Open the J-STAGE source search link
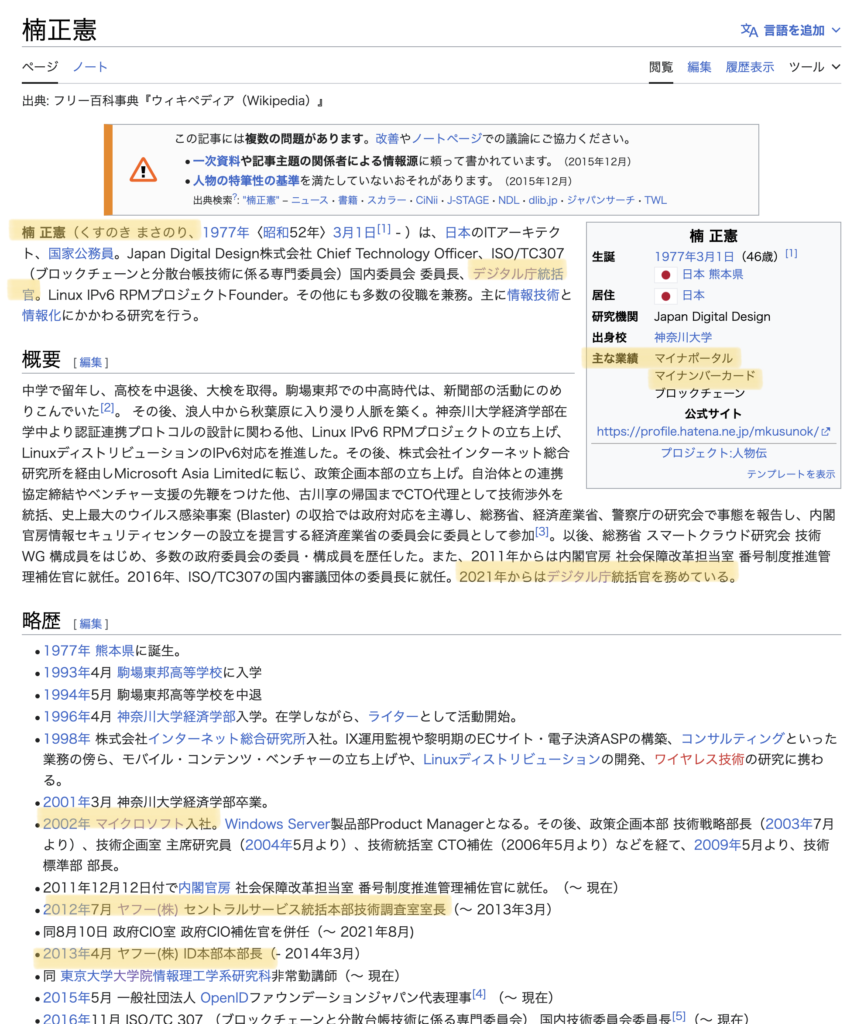The height and width of the screenshot is (1024, 864). (468, 200)
